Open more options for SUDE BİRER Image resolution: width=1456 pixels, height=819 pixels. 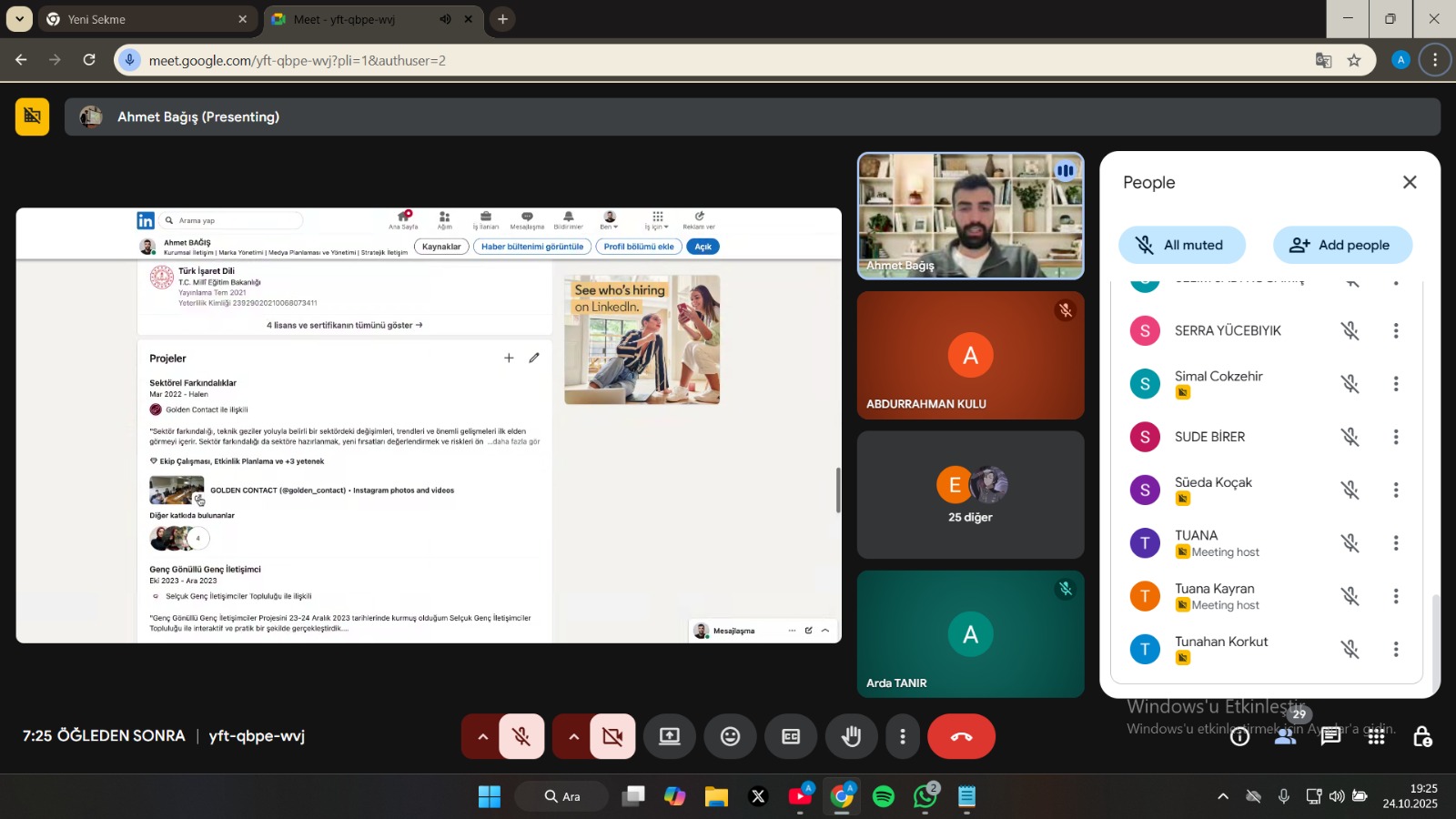[1395, 437]
